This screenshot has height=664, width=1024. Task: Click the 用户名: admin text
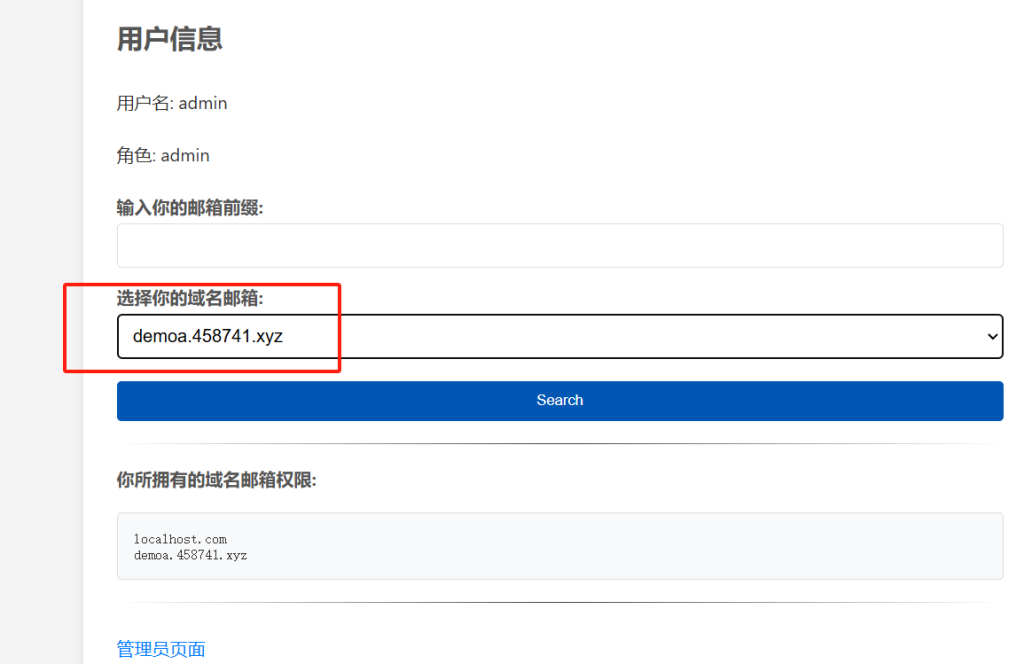click(x=172, y=103)
